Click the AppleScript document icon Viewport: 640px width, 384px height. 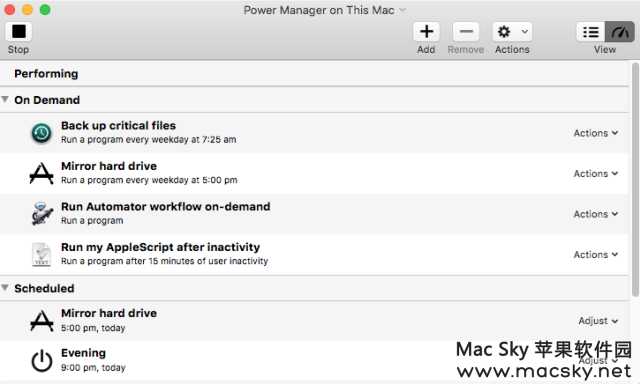pos(41,254)
